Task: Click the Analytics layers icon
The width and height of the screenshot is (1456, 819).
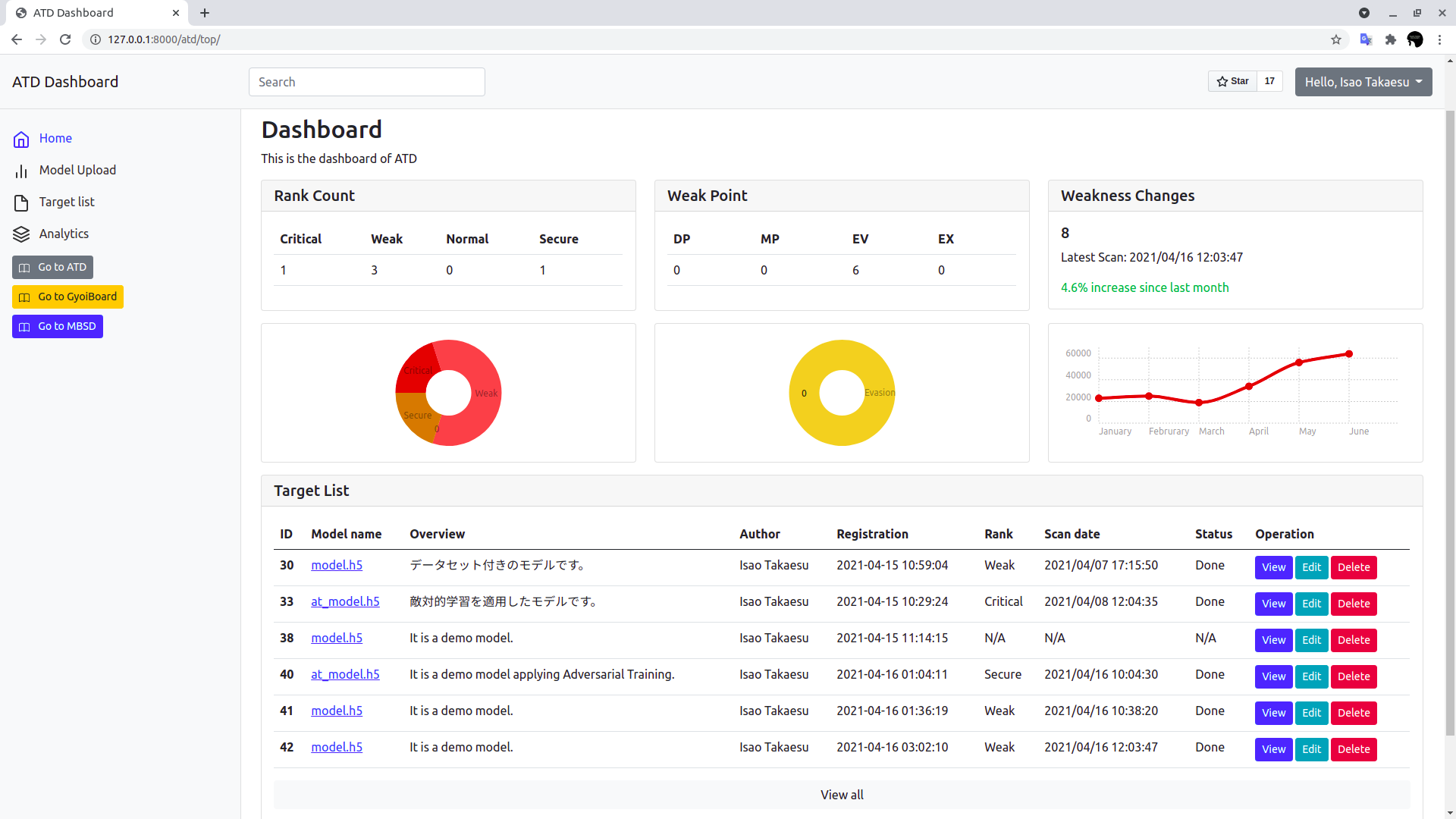Action: 21,234
